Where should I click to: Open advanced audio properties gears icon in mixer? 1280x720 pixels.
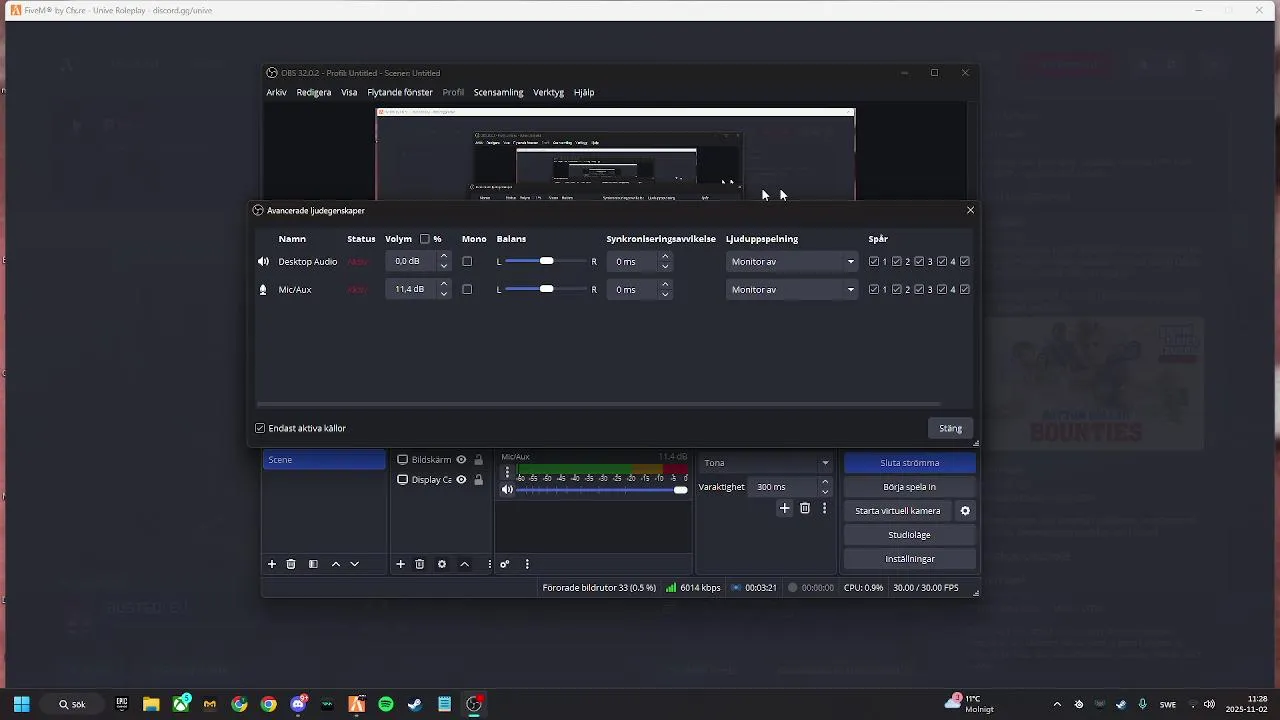click(x=505, y=564)
